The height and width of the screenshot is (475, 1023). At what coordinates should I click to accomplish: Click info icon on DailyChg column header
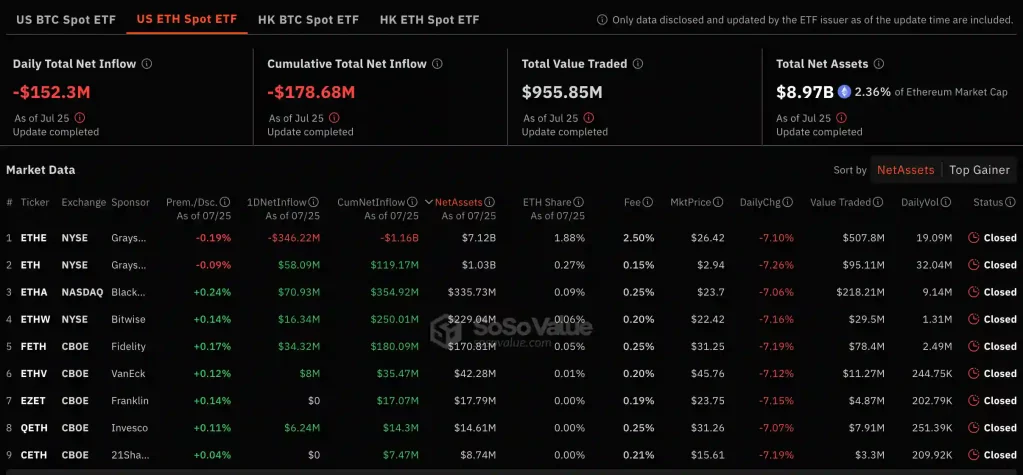(787, 202)
